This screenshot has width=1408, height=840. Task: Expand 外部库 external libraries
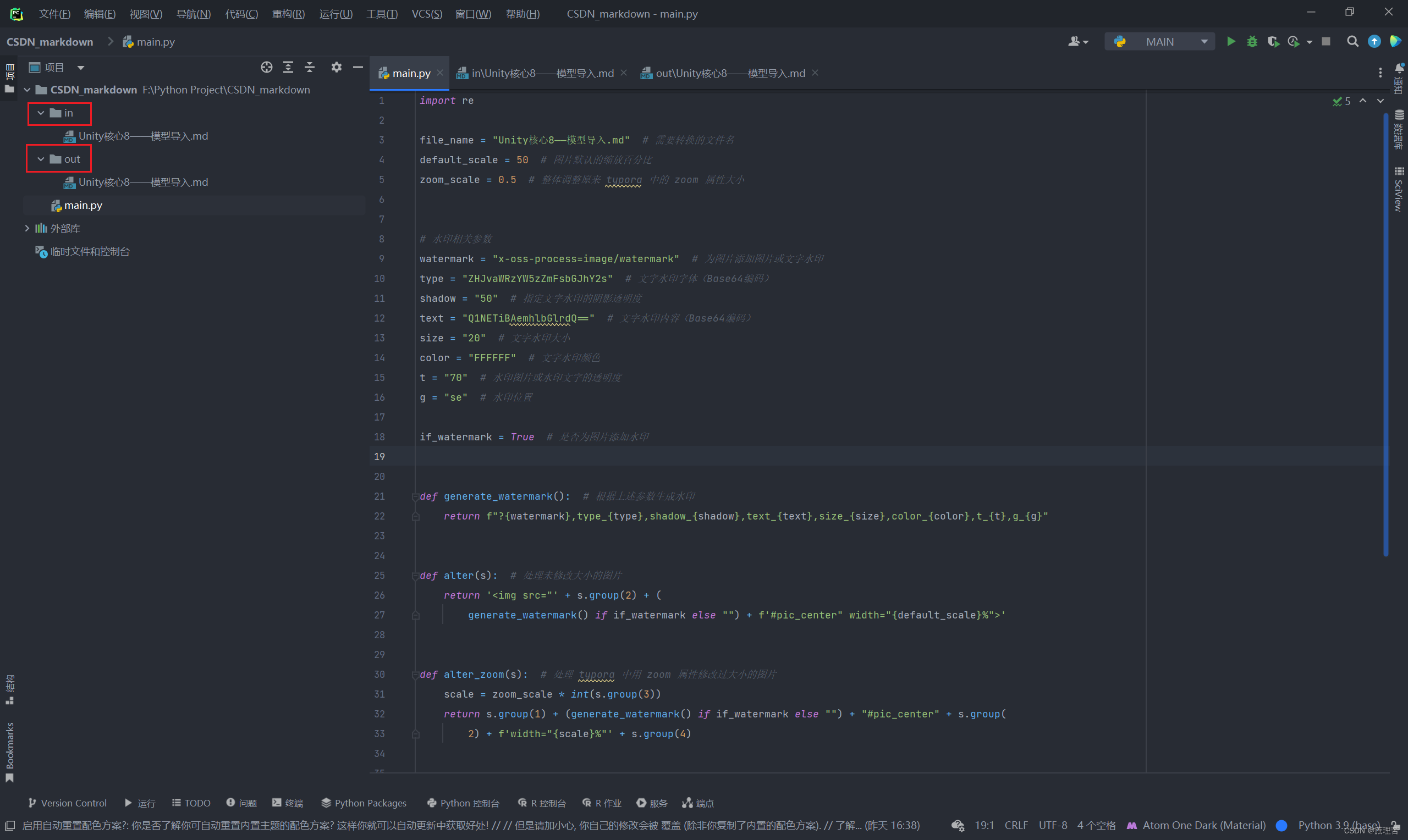[26, 229]
